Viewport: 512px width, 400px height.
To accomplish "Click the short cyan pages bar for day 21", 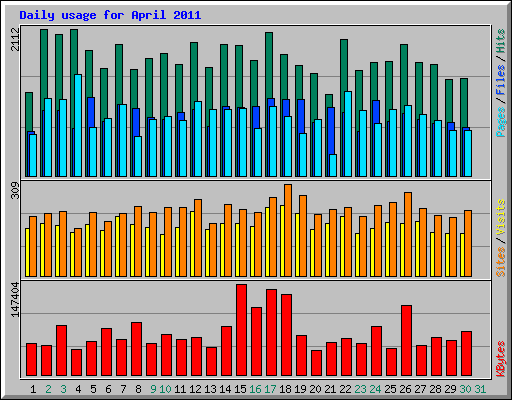I will [333, 165].
